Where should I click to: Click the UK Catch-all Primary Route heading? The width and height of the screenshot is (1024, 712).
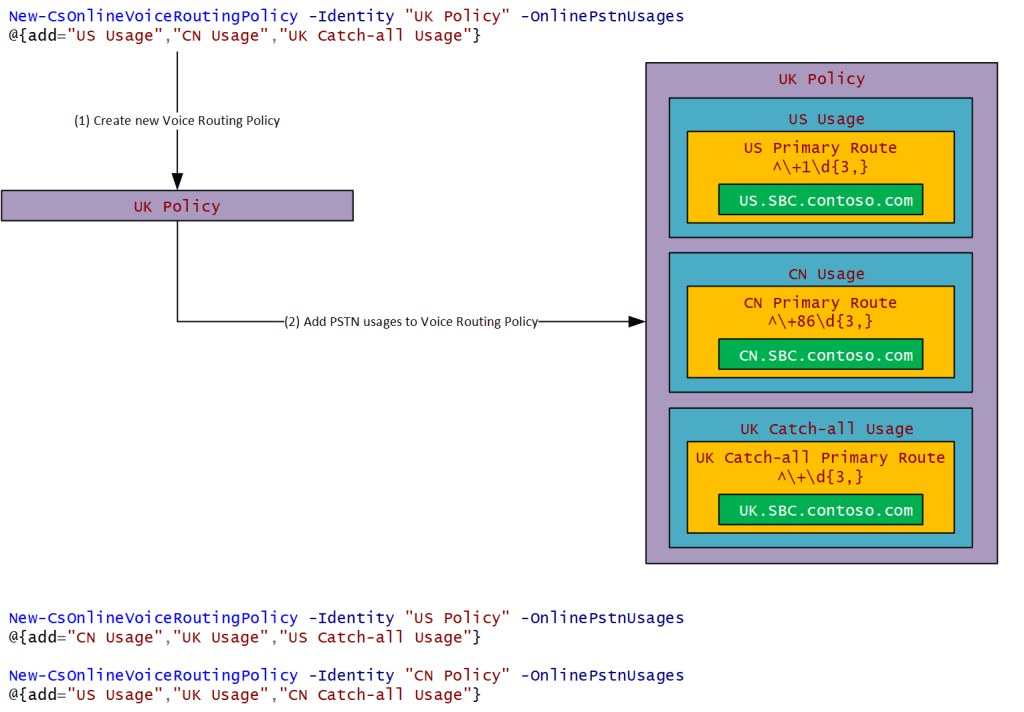point(820,458)
